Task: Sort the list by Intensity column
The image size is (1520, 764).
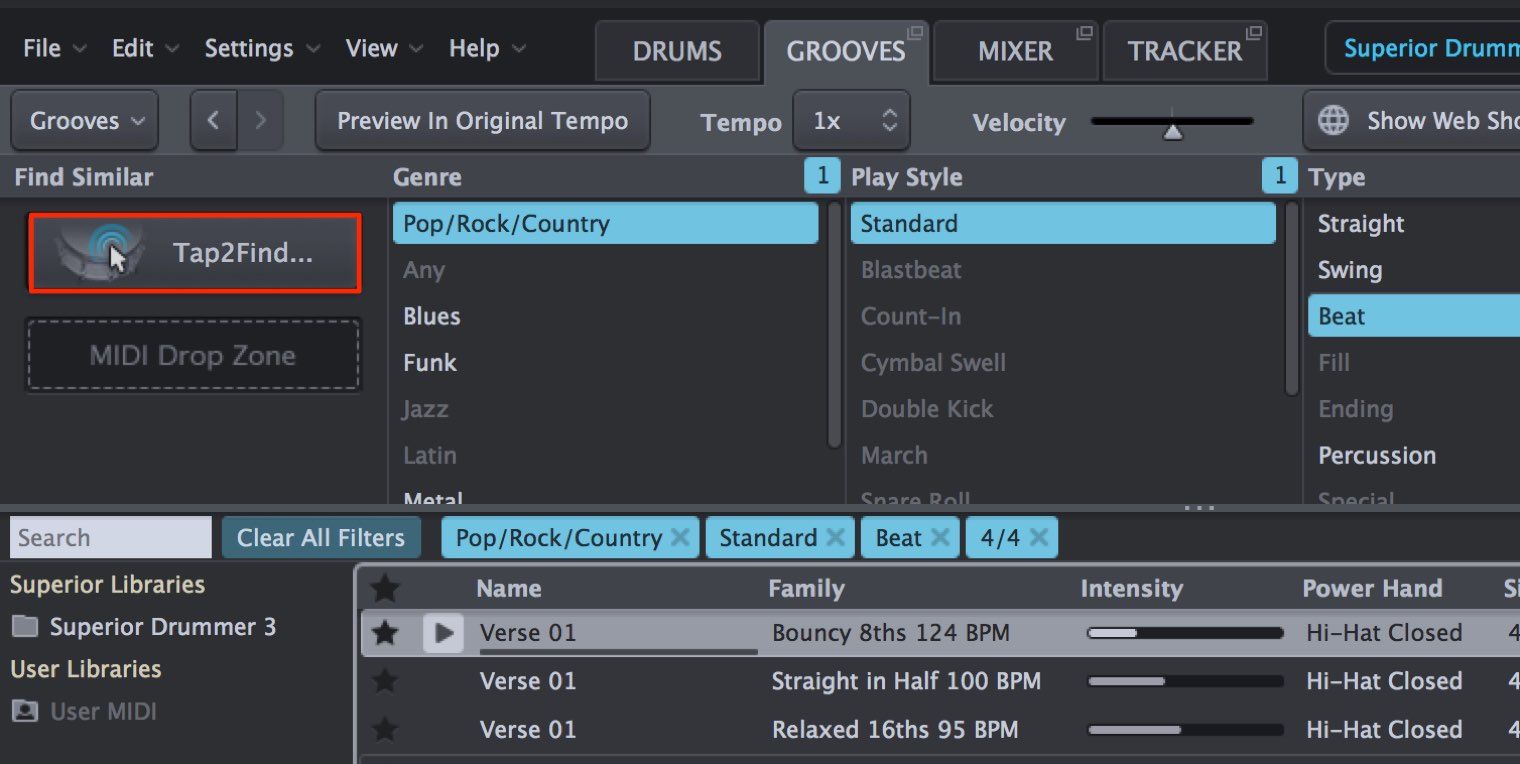Action: (x=1131, y=589)
